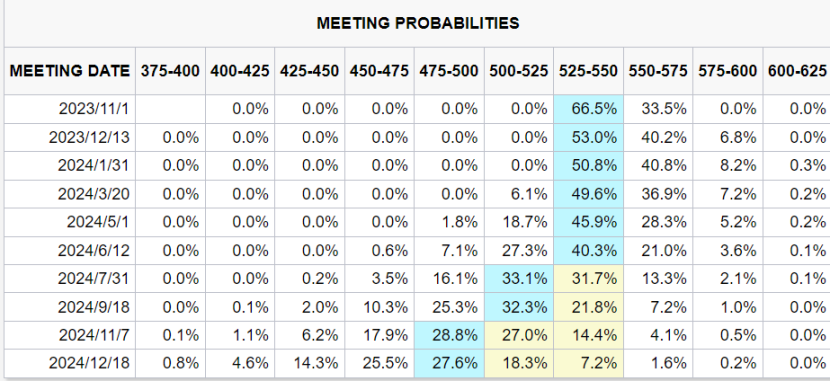Click the 375-400 column header

click(170, 71)
